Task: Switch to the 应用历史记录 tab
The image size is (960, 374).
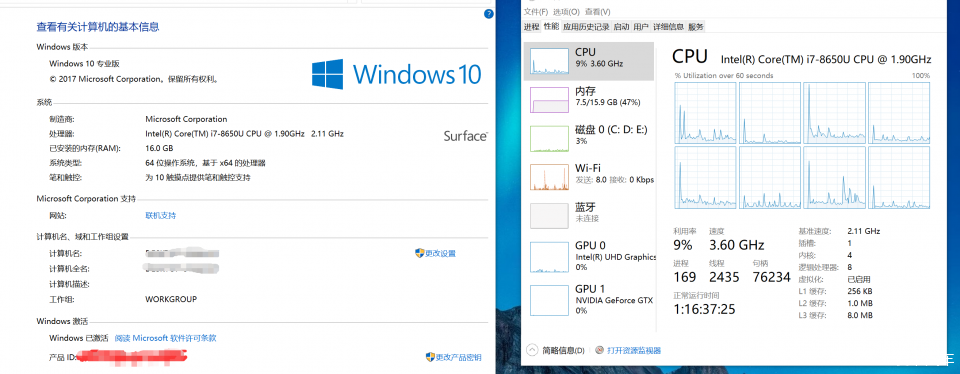Action: click(586, 27)
